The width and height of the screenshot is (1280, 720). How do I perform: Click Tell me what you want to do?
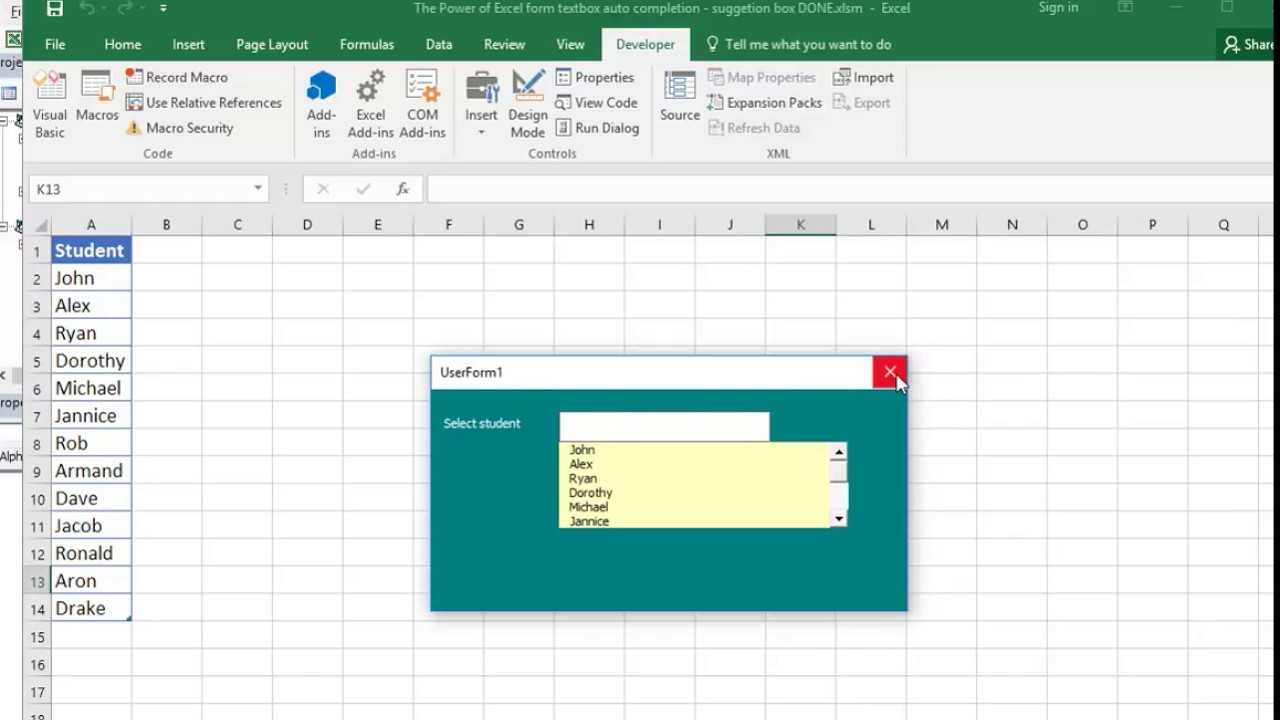click(x=798, y=44)
